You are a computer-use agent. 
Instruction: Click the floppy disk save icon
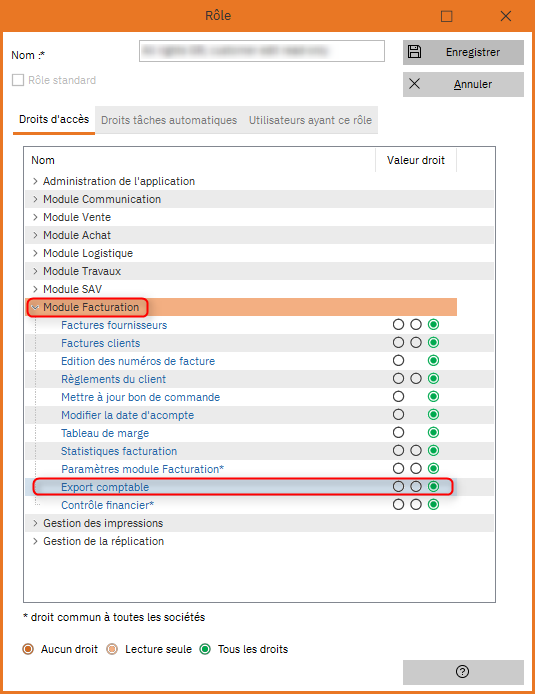pyautogui.click(x=414, y=52)
